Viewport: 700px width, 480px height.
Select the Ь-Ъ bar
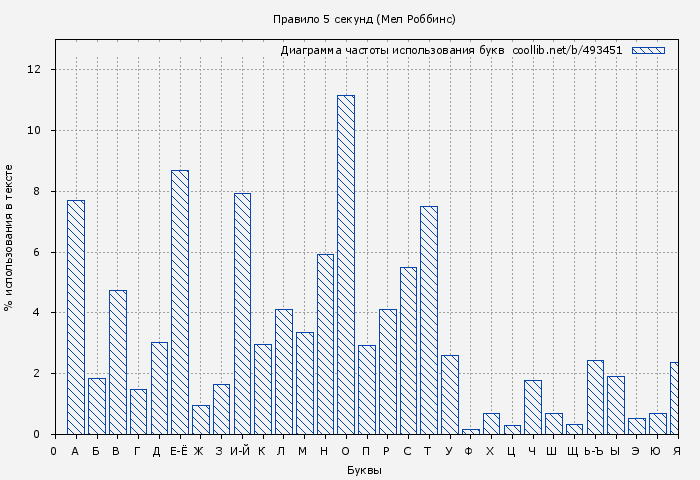pos(595,397)
